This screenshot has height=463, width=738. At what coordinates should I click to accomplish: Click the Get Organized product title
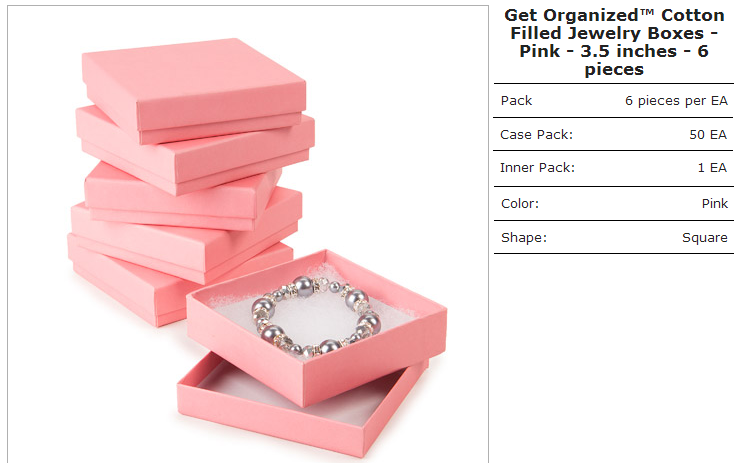[614, 42]
